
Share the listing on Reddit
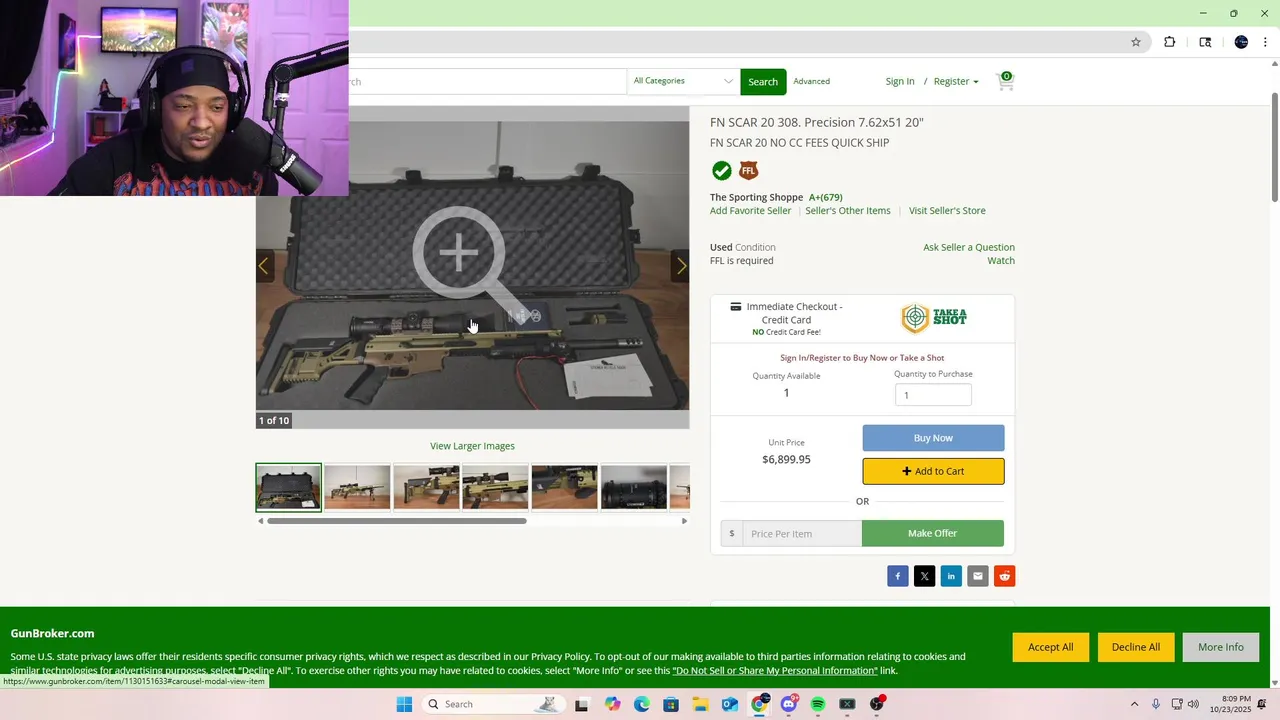[x=1005, y=576]
